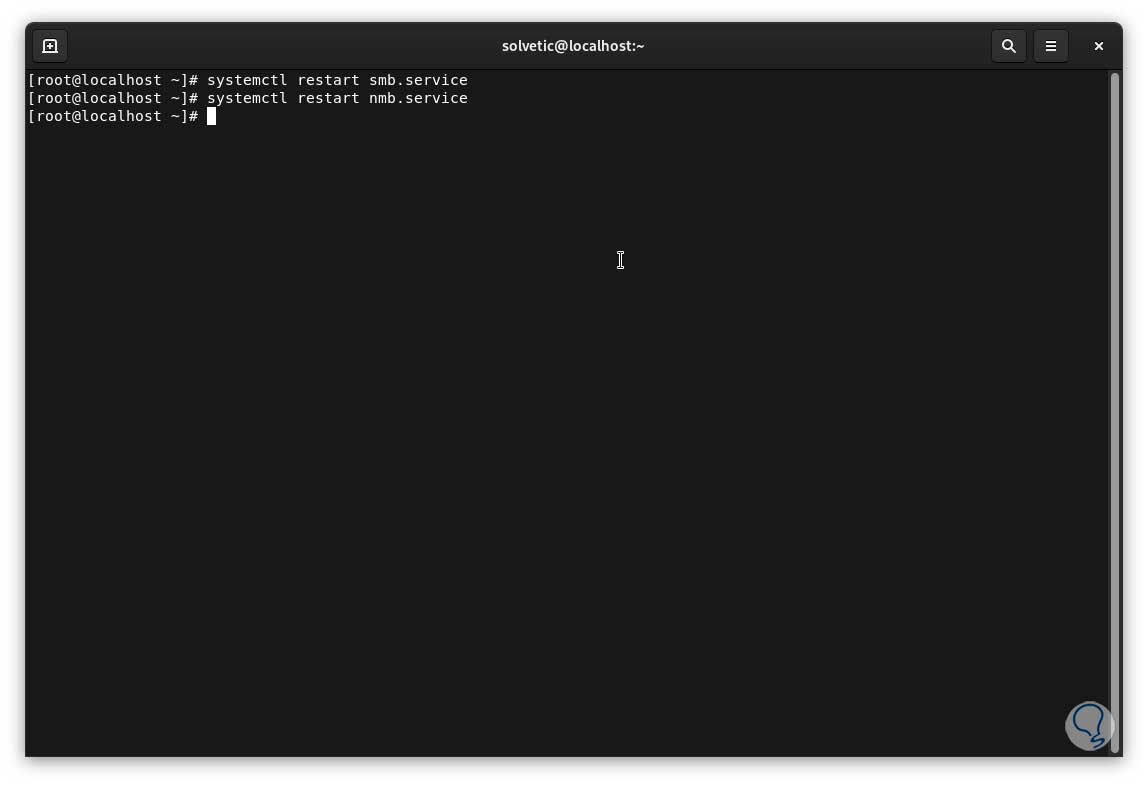Screen dimensions: 1148x785
Task: Close the terminal window
Action: coord(1098,46)
